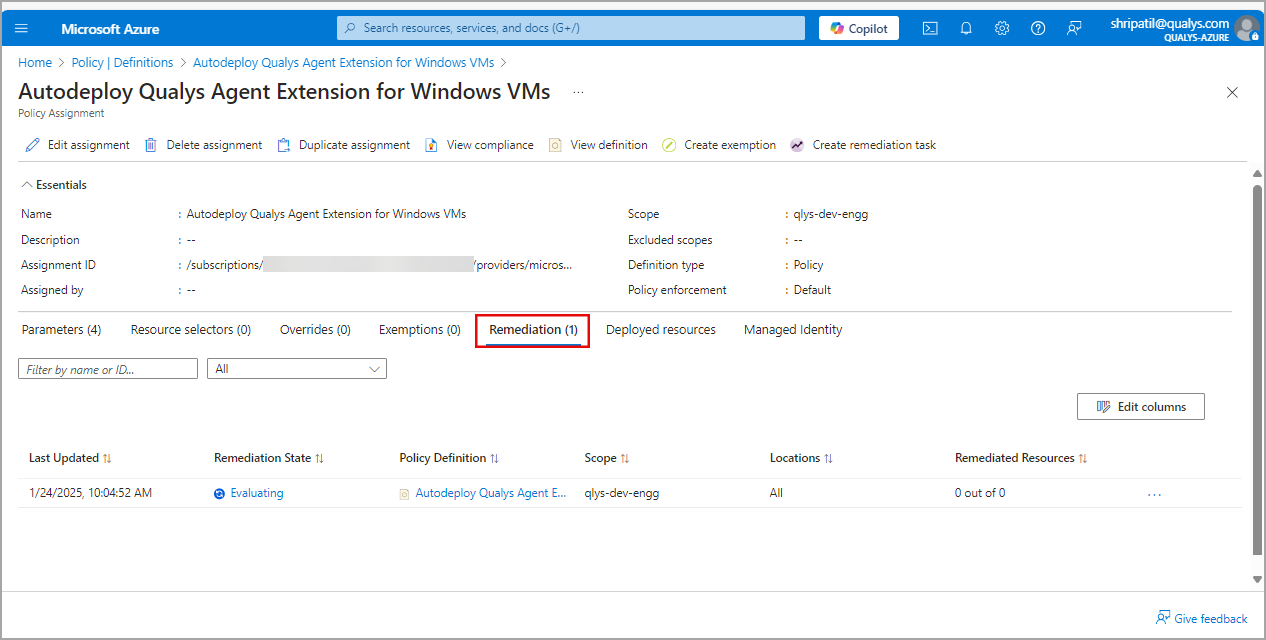Open the remediation row ellipsis menu
The height and width of the screenshot is (640, 1266).
1154,493
